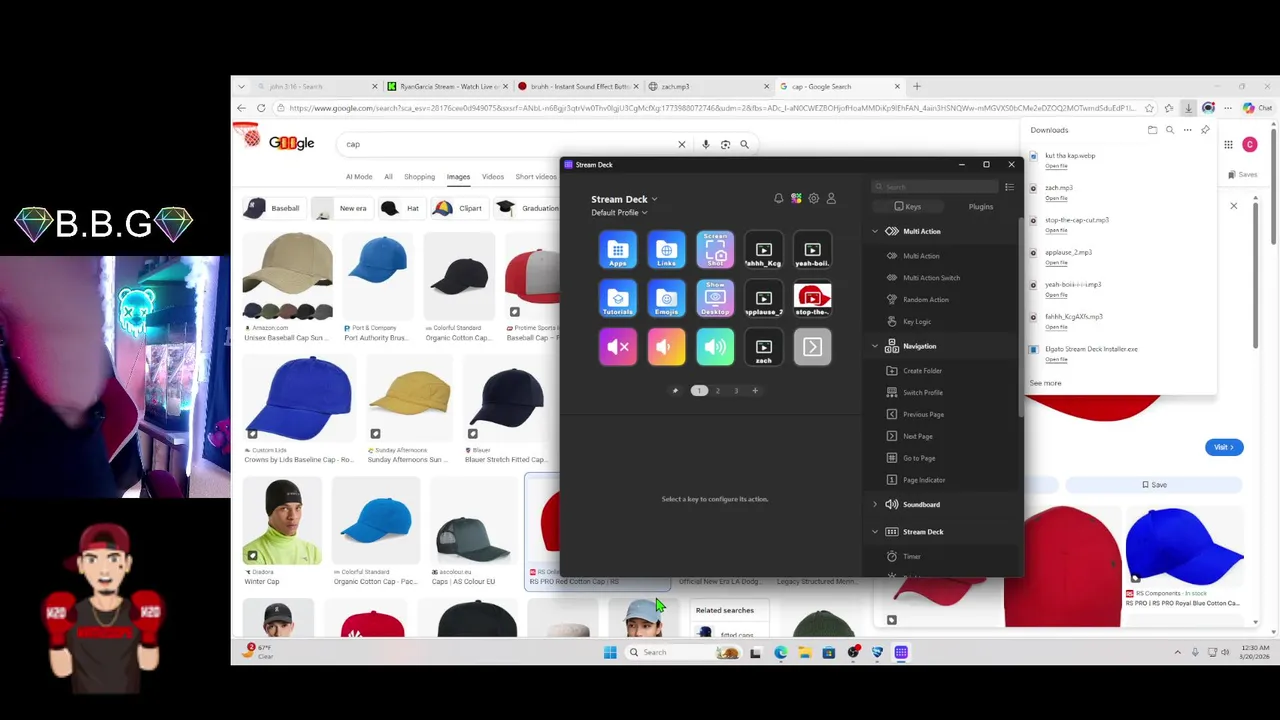The width and height of the screenshot is (1280, 720).
Task: Choose the Create Folder action
Action: tap(922, 371)
